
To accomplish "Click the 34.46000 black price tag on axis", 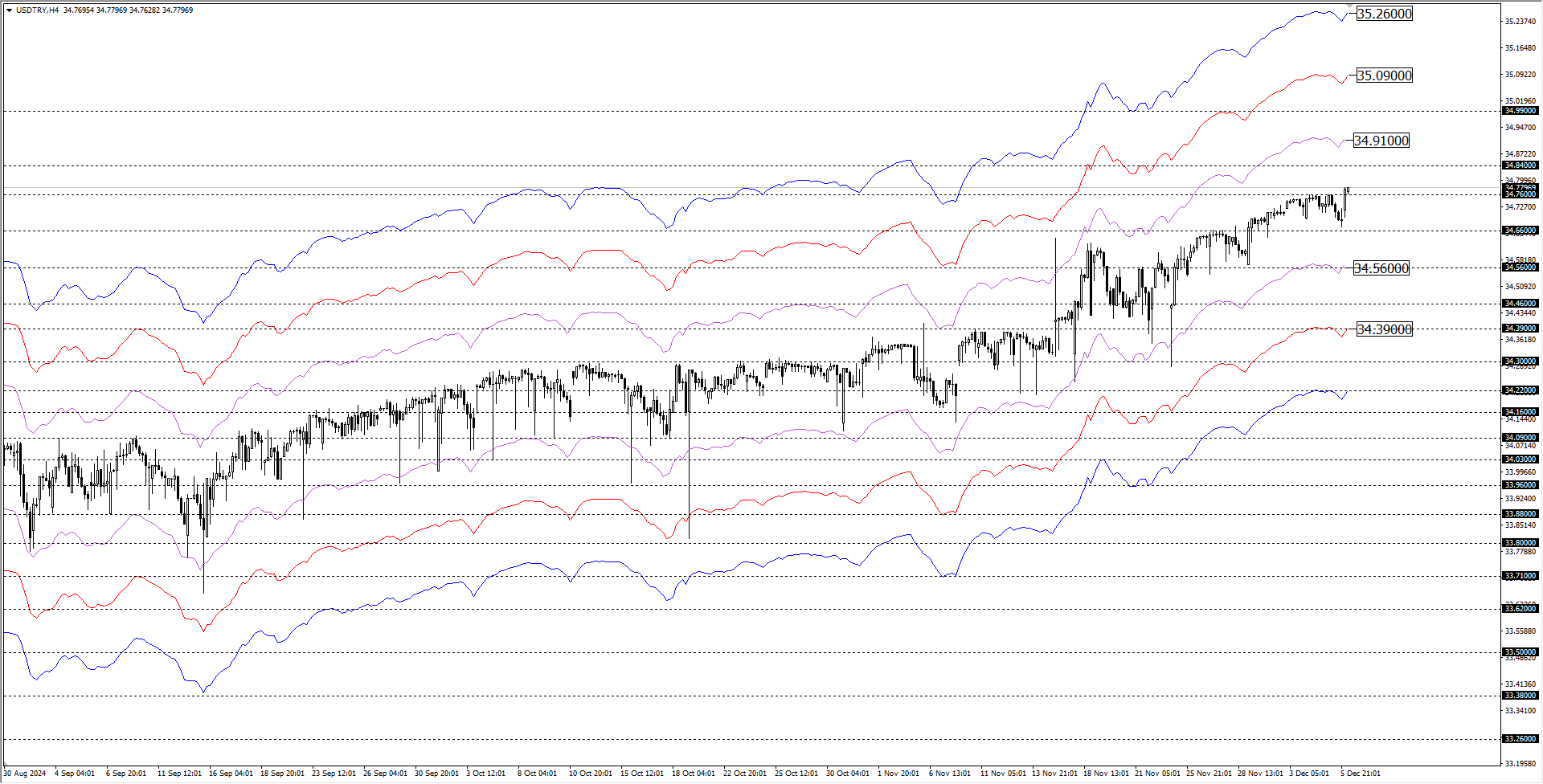I will click(x=1520, y=304).
